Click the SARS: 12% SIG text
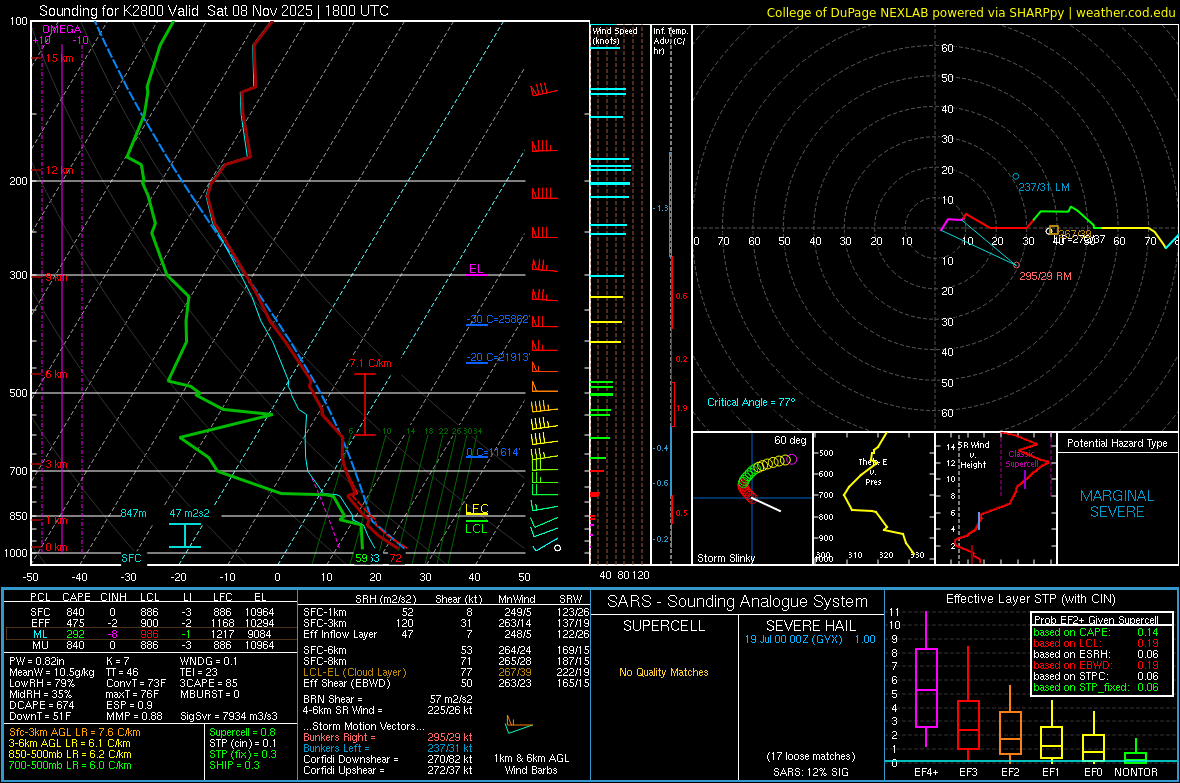 [x=810, y=772]
